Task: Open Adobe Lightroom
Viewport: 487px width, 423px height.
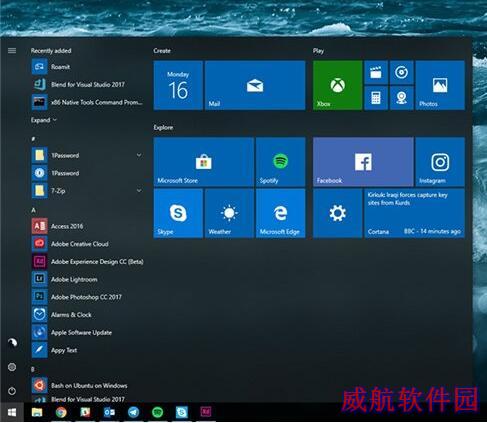Action: click(87, 279)
